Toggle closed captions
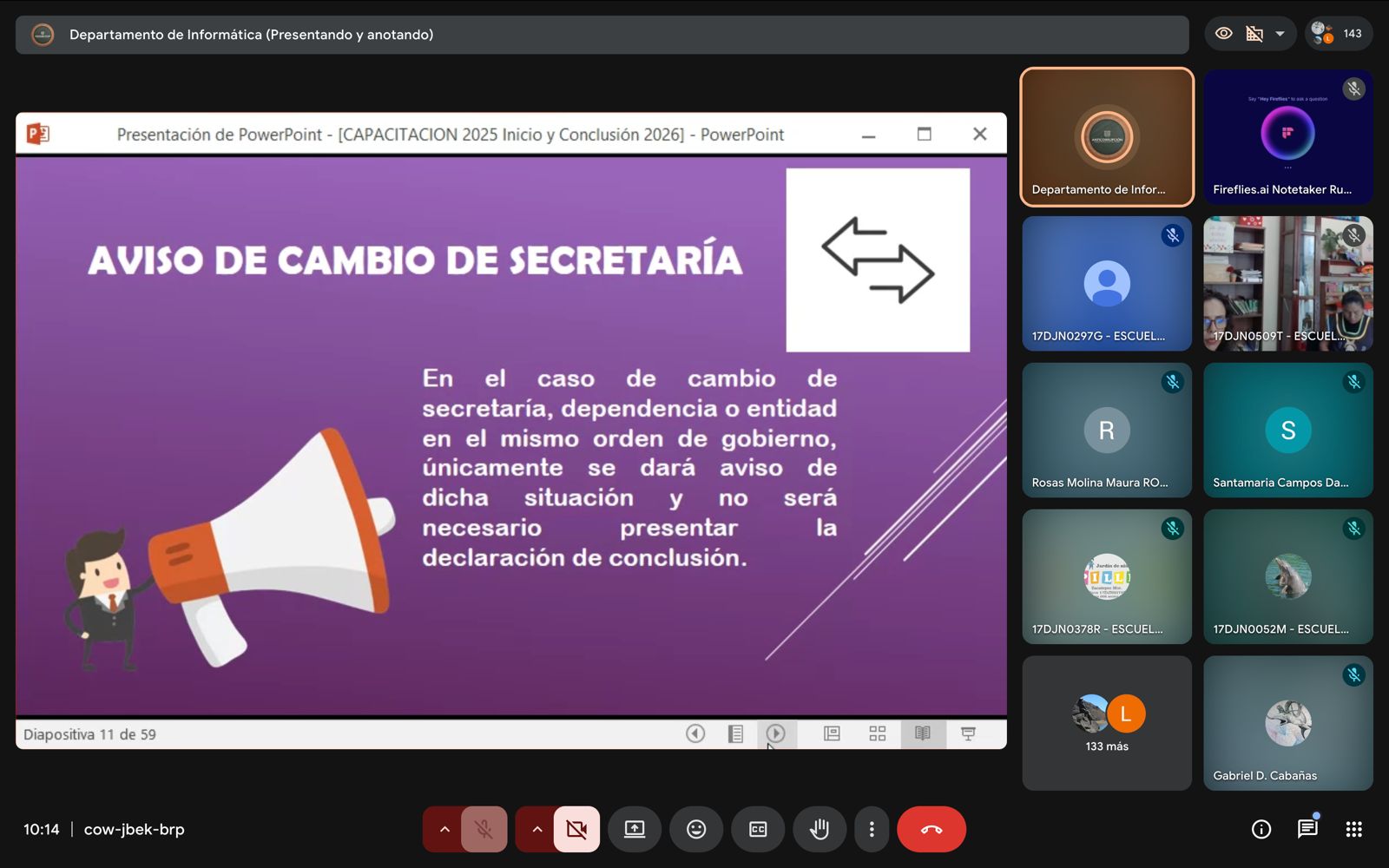 [758, 830]
